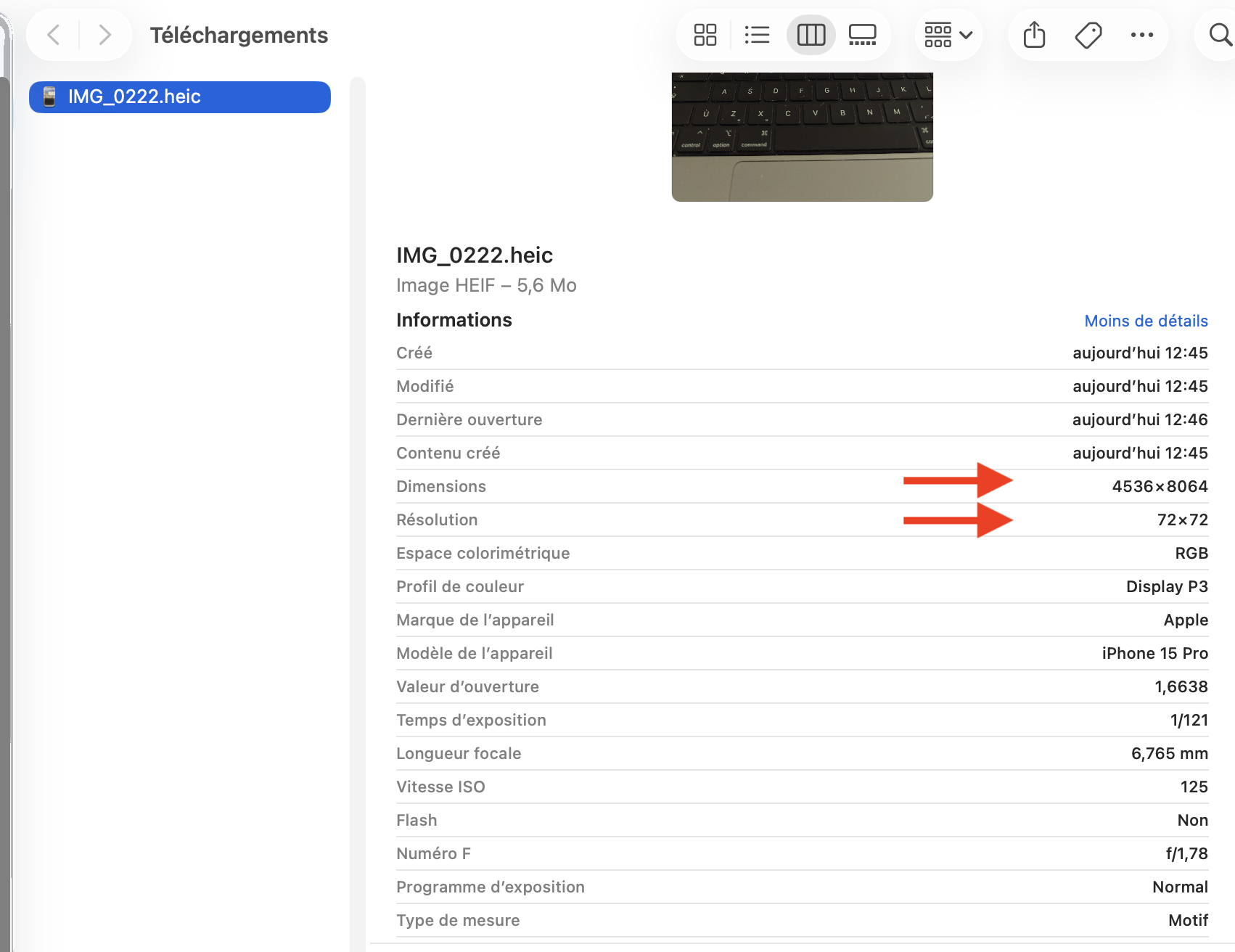This screenshot has width=1235, height=952.
Task: Click the keyboard photo preview thumbnail
Action: 803,136
